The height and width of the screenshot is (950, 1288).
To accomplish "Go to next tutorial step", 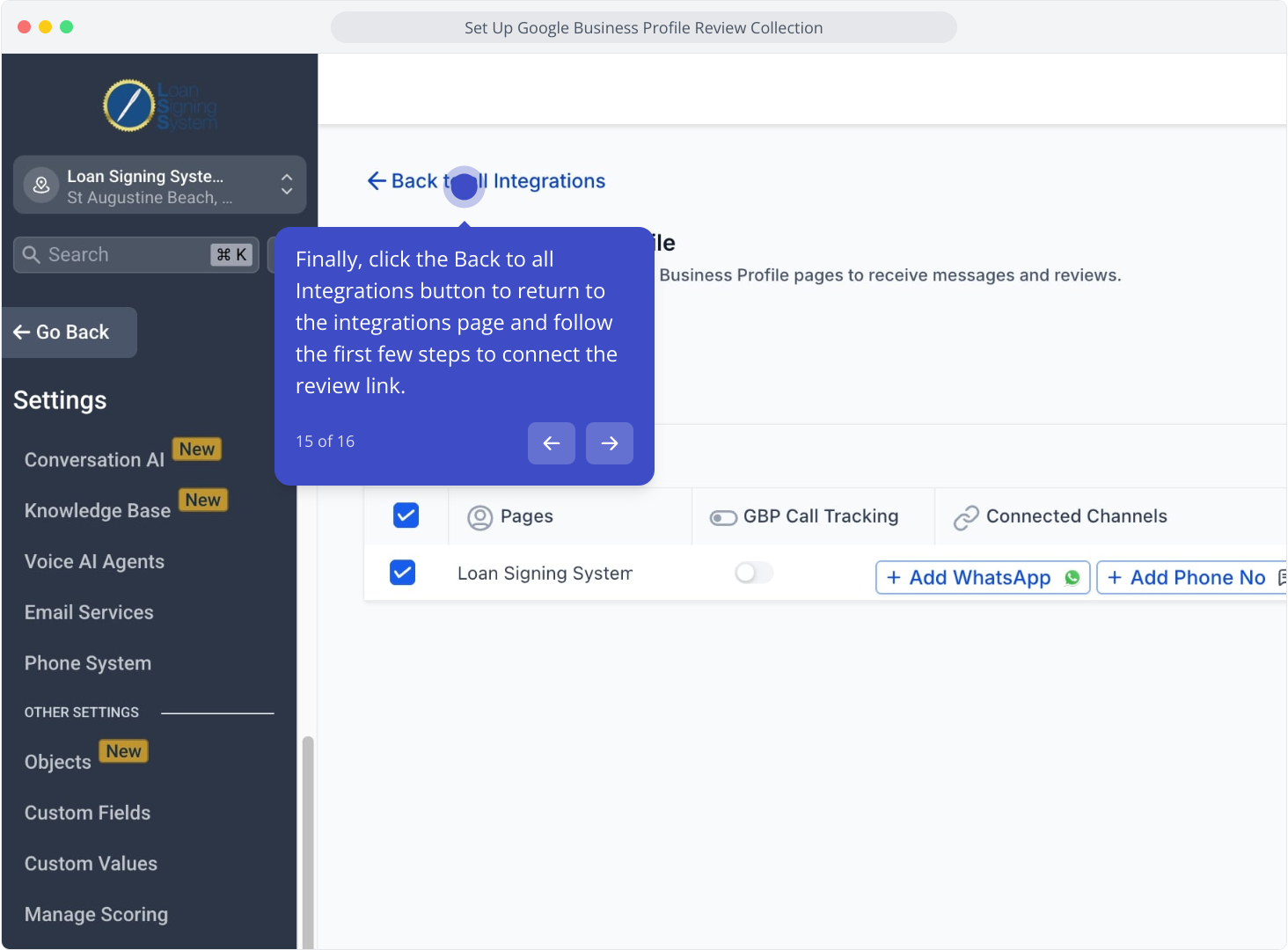I will click(610, 443).
